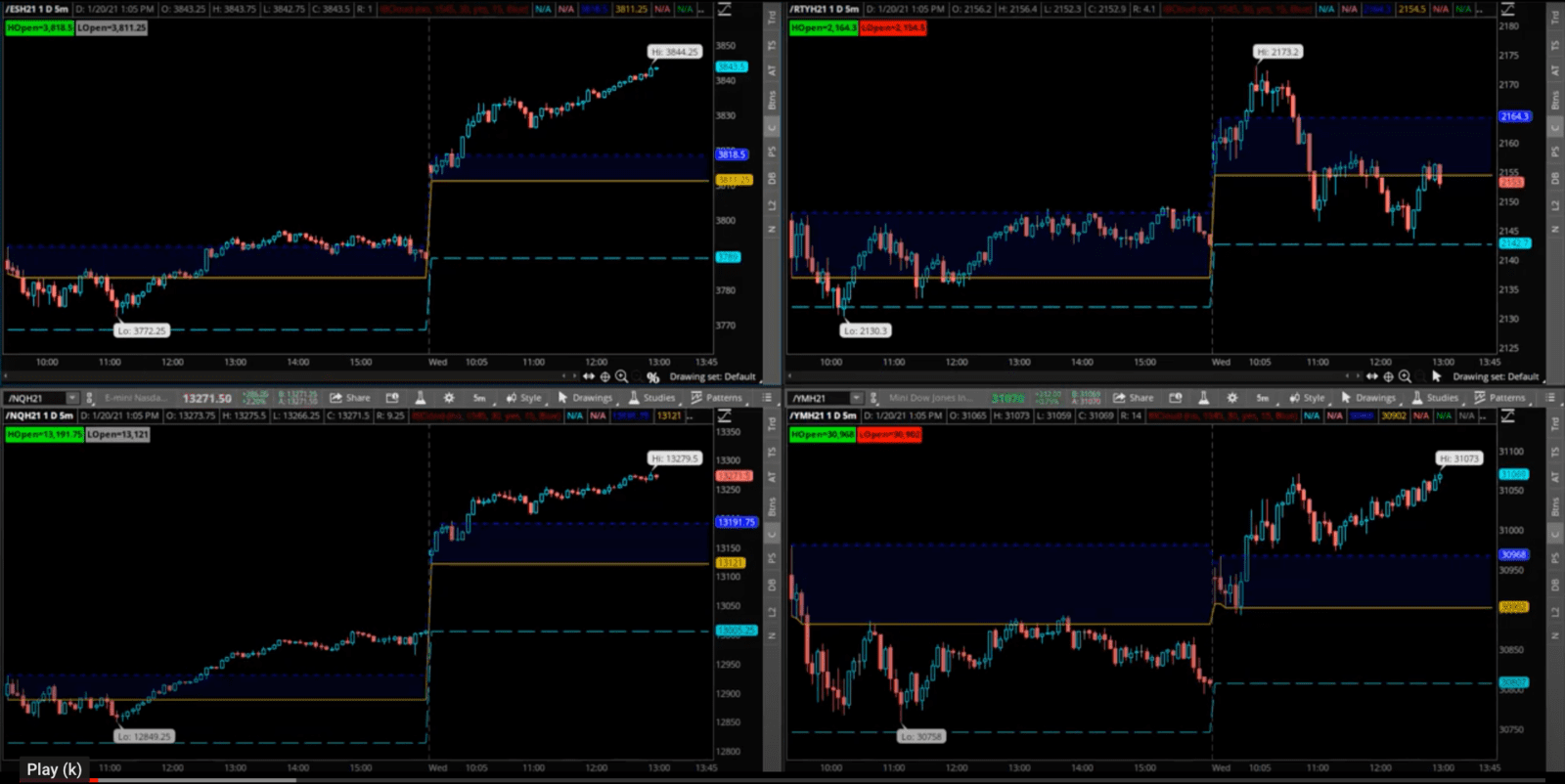Click the crosshair pan icon under the /ESH21 chart

click(604, 376)
